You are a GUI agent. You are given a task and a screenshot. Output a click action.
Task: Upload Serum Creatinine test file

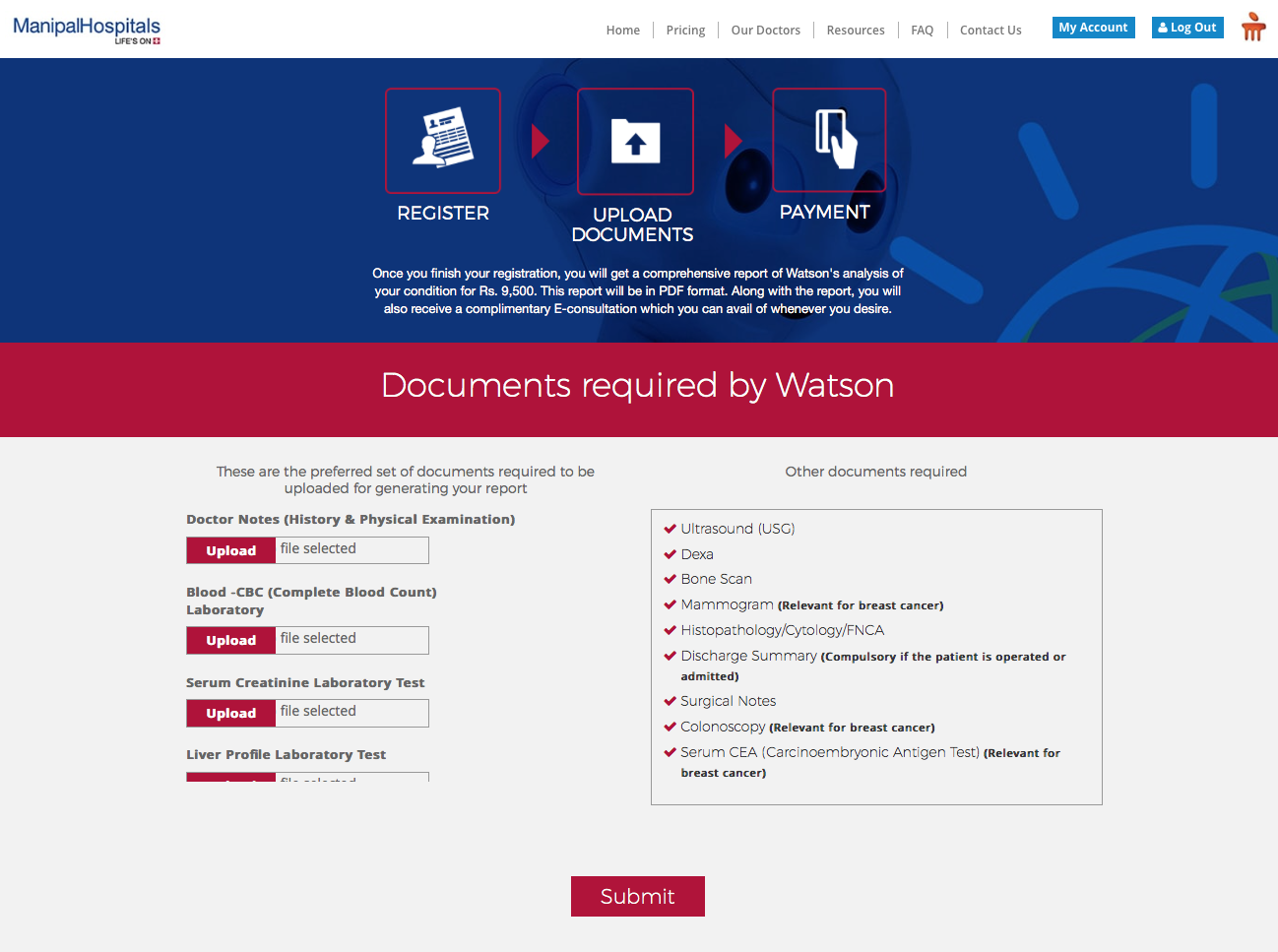pyautogui.click(x=231, y=713)
